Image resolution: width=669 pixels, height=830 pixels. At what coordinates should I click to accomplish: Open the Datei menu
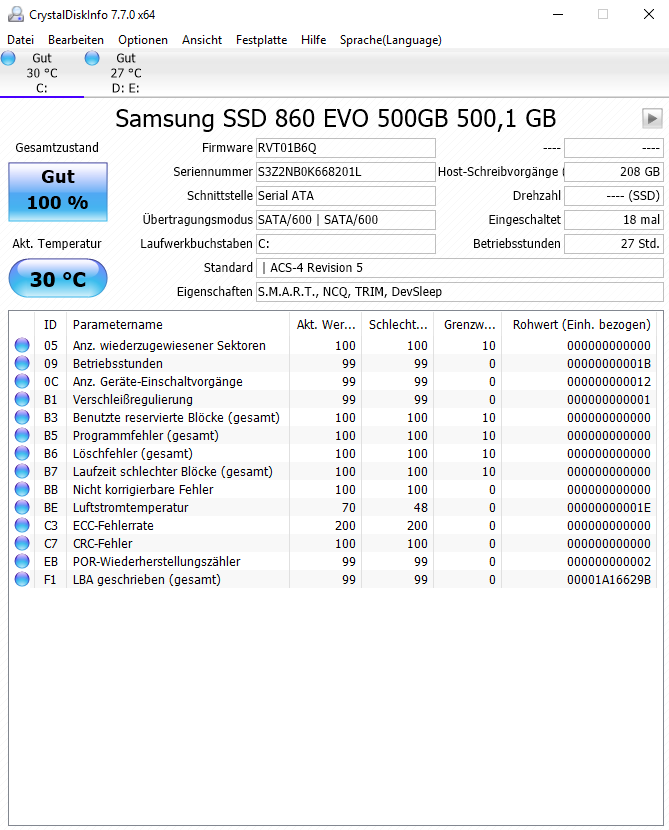coord(21,40)
